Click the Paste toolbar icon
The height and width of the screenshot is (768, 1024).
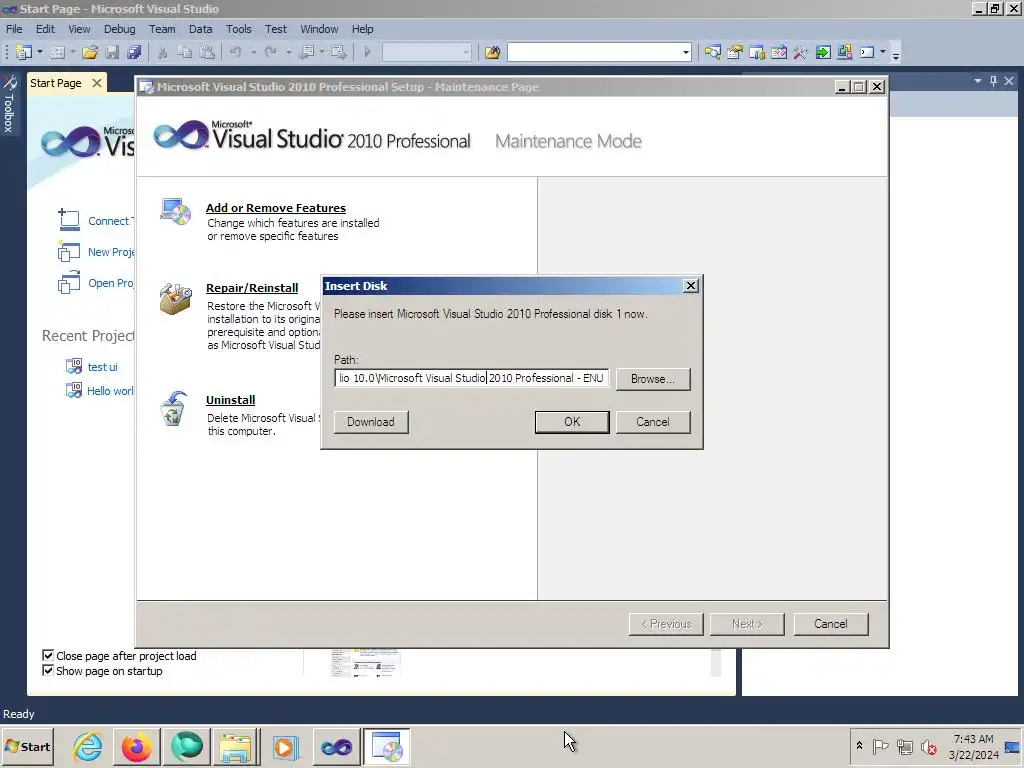[x=207, y=52]
